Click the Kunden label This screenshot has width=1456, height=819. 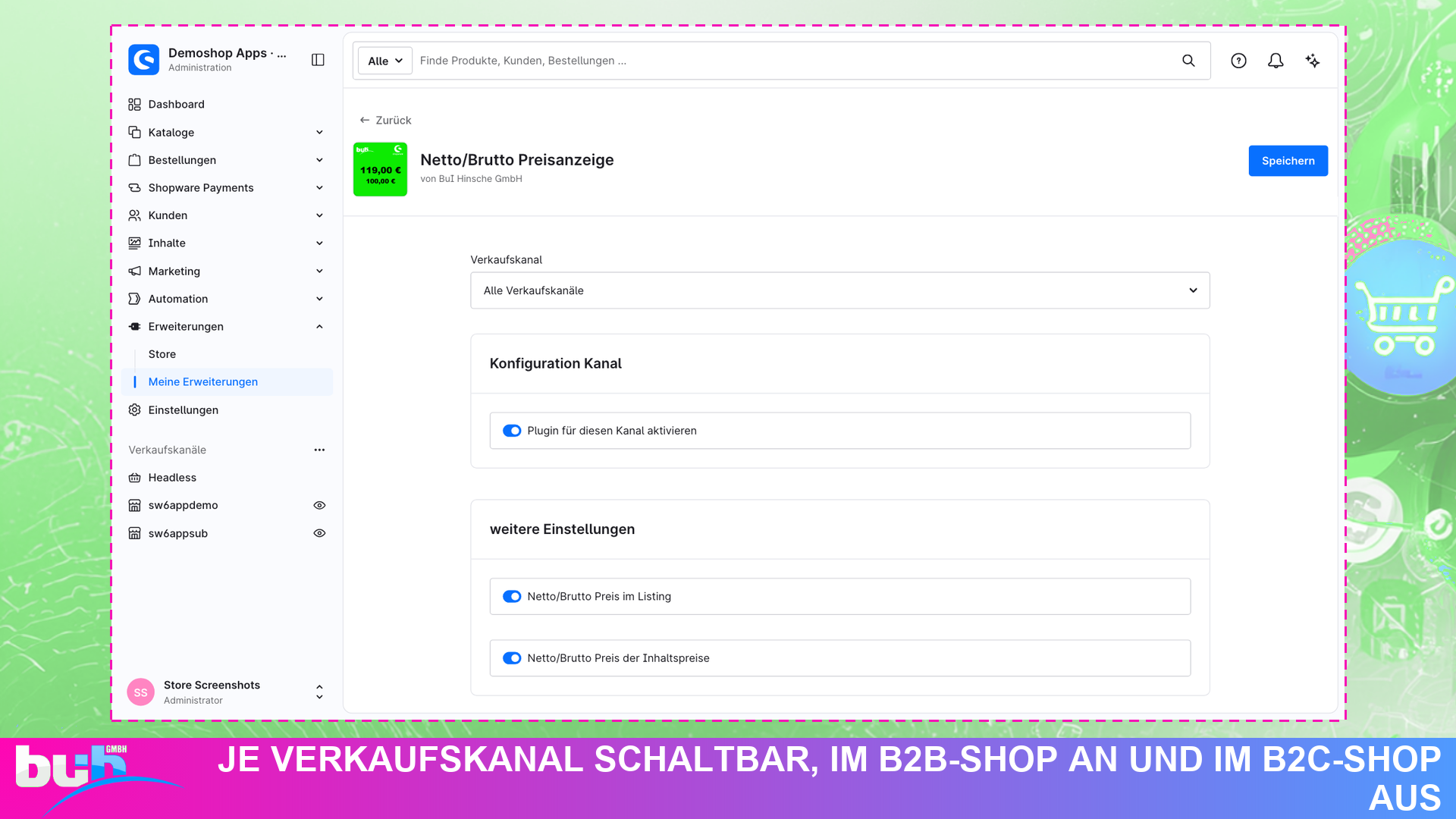(168, 215)
